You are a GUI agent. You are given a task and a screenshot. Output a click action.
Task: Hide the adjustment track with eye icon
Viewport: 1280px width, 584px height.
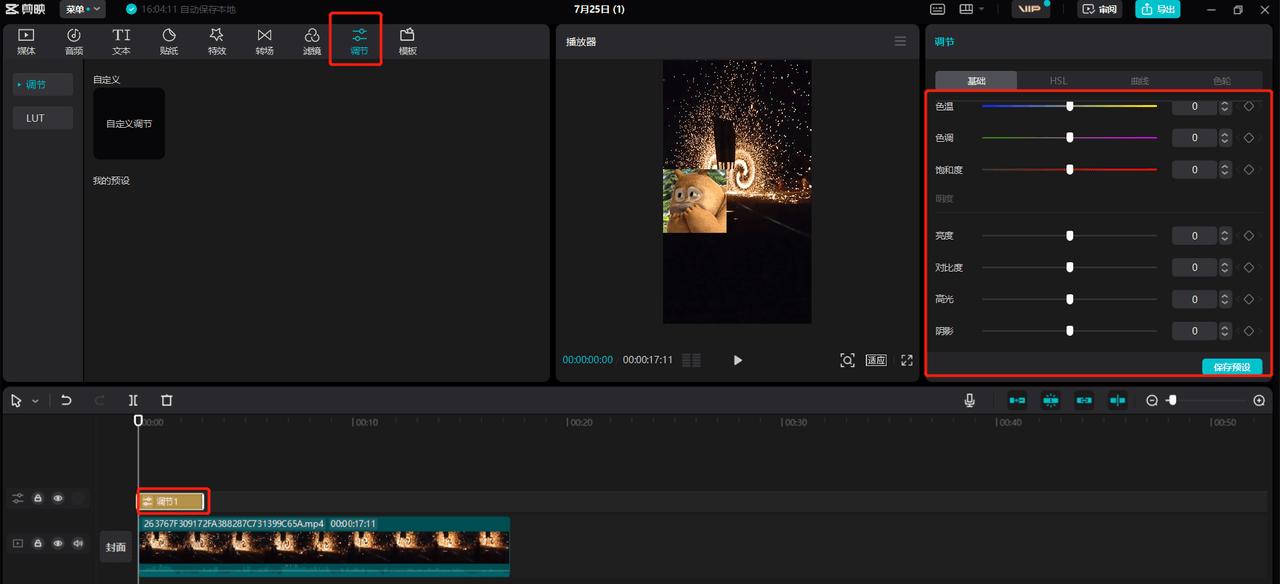[58, 498]
